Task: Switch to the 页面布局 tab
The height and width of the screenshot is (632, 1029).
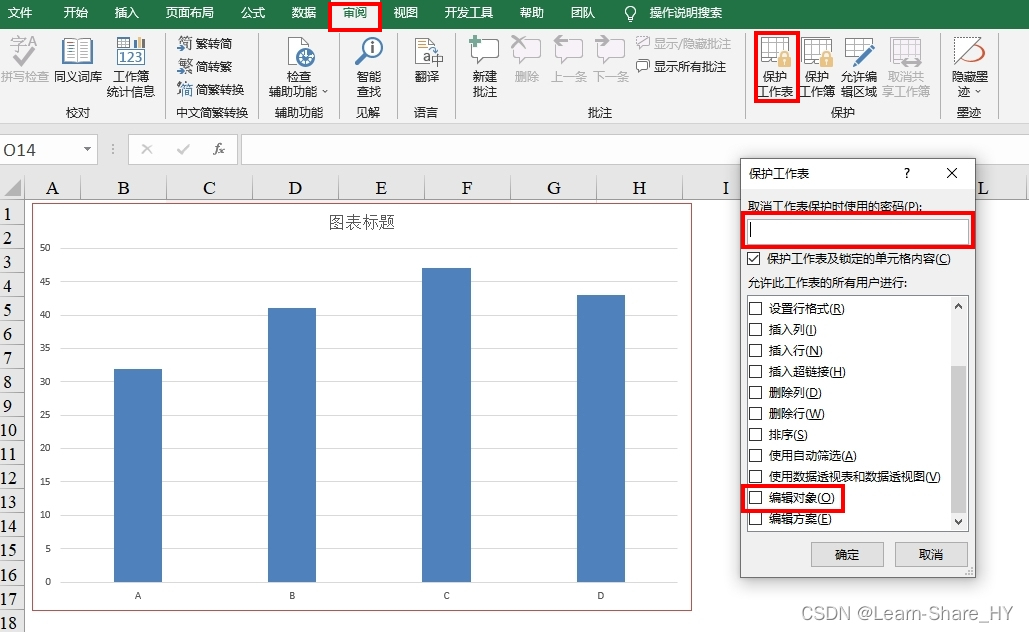Action: [x=189, y=12]
